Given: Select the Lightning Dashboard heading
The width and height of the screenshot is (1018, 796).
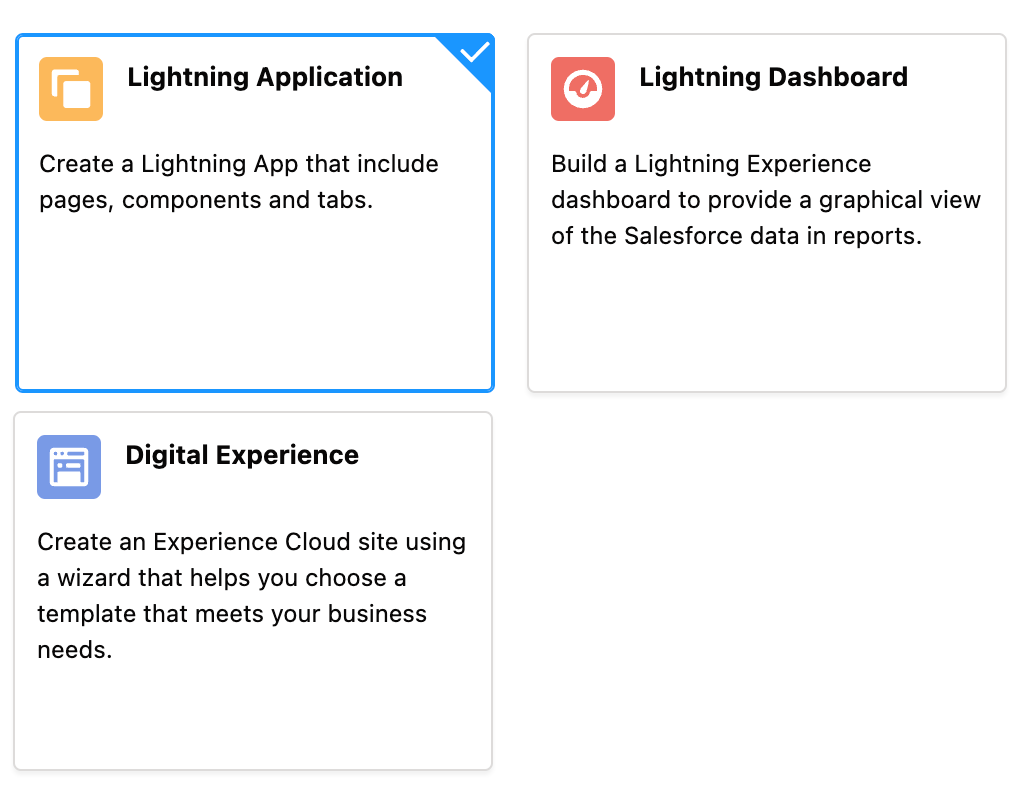Looking at the screenshot, I should (773, 77).
